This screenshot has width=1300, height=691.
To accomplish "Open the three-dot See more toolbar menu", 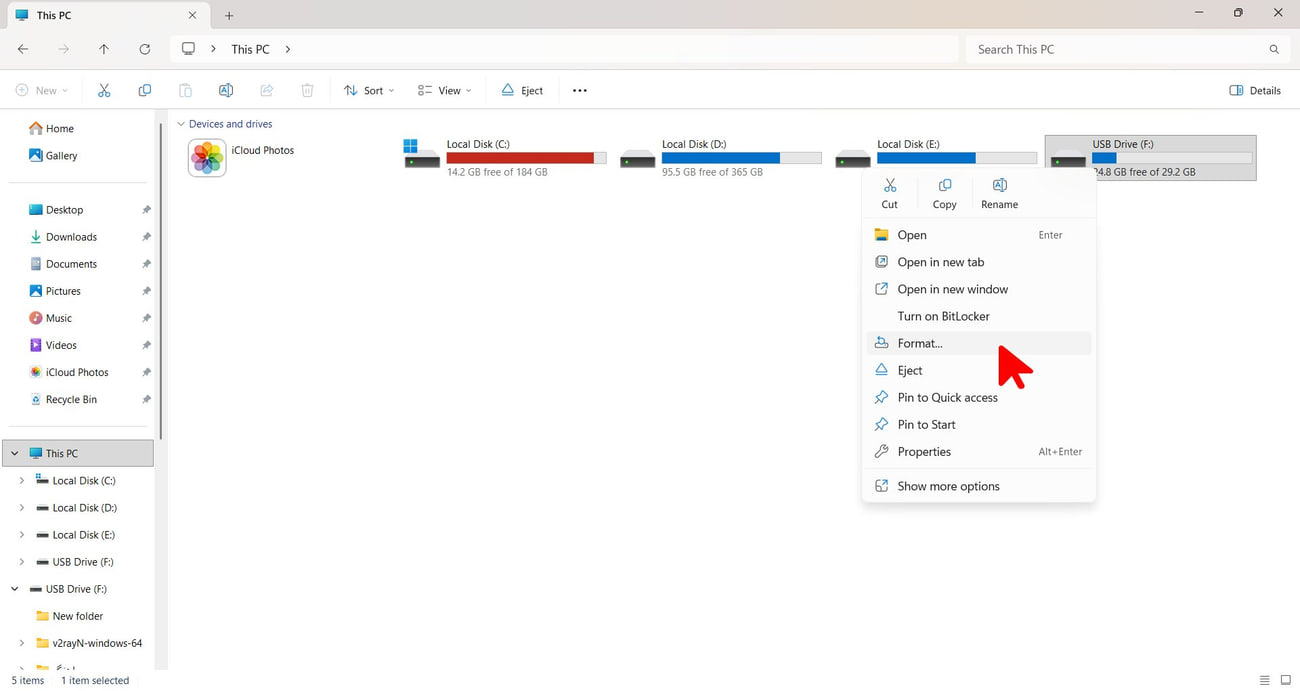I will click(x=579, y=90).
